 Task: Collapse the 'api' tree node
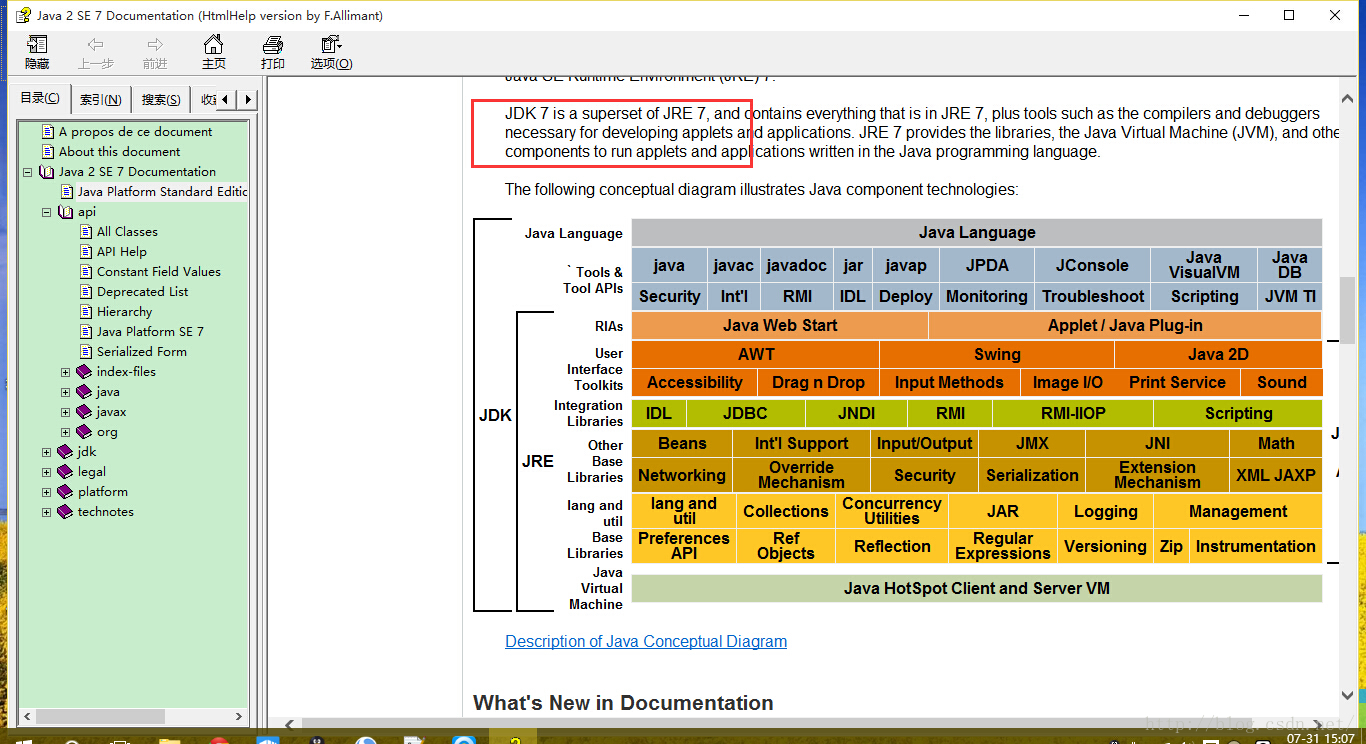coord(46,212)
